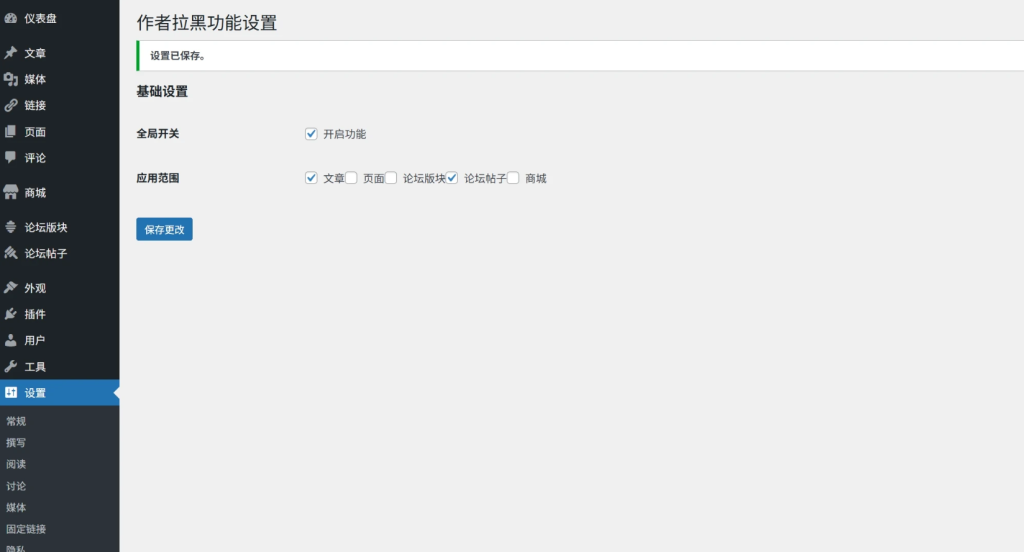Click the 开启功能 checkbox label text
The image size is (1024, 552).
tap(345, 134)
